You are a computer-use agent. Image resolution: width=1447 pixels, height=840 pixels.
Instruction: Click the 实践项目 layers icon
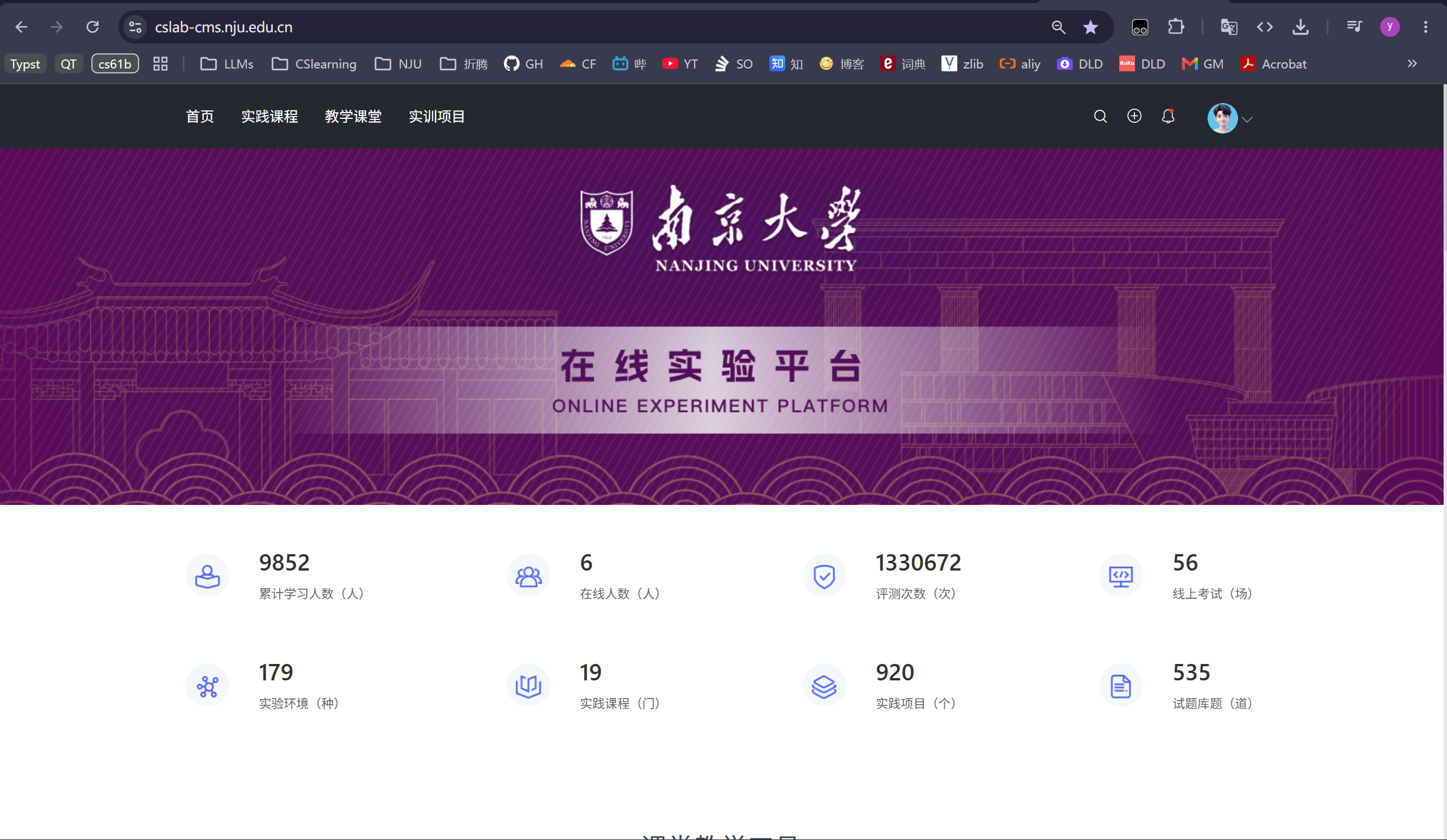[824, 685]
